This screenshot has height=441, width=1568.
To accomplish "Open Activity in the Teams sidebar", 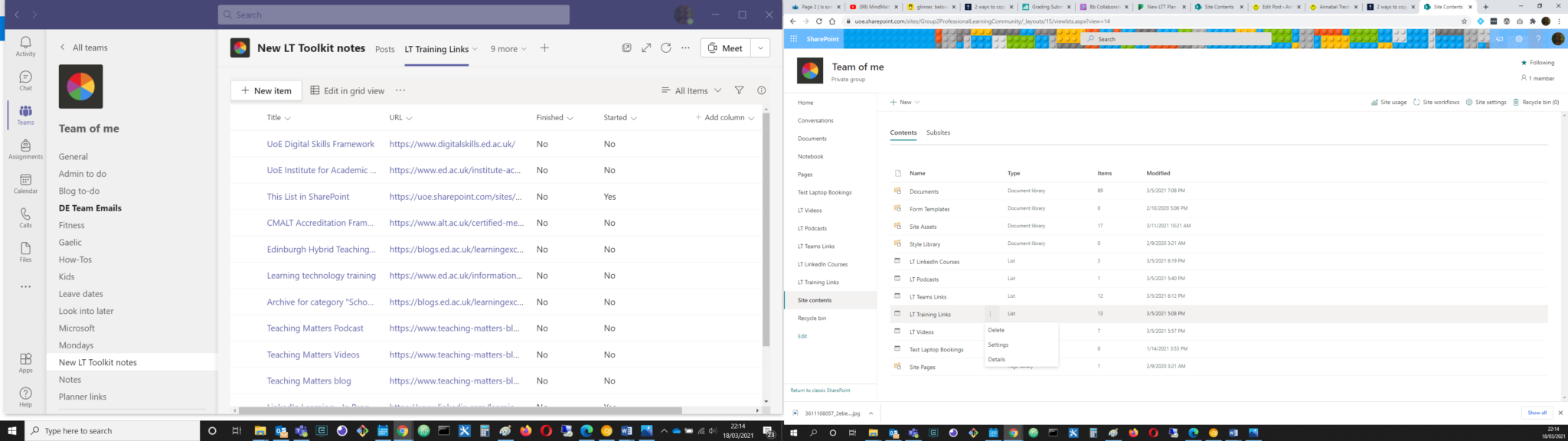I will (x=25, y=46).
